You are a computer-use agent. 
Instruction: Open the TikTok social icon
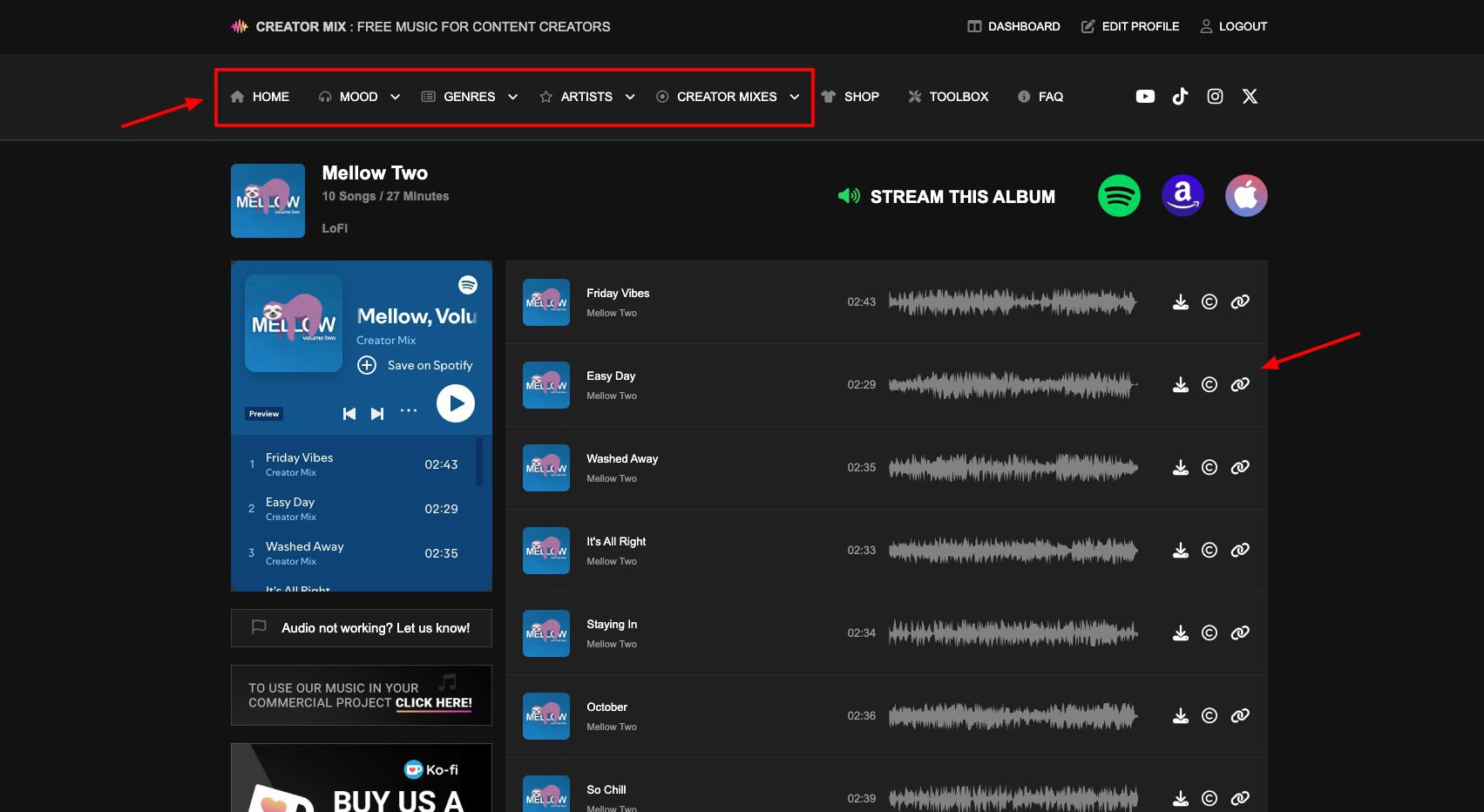point(1180,97)
